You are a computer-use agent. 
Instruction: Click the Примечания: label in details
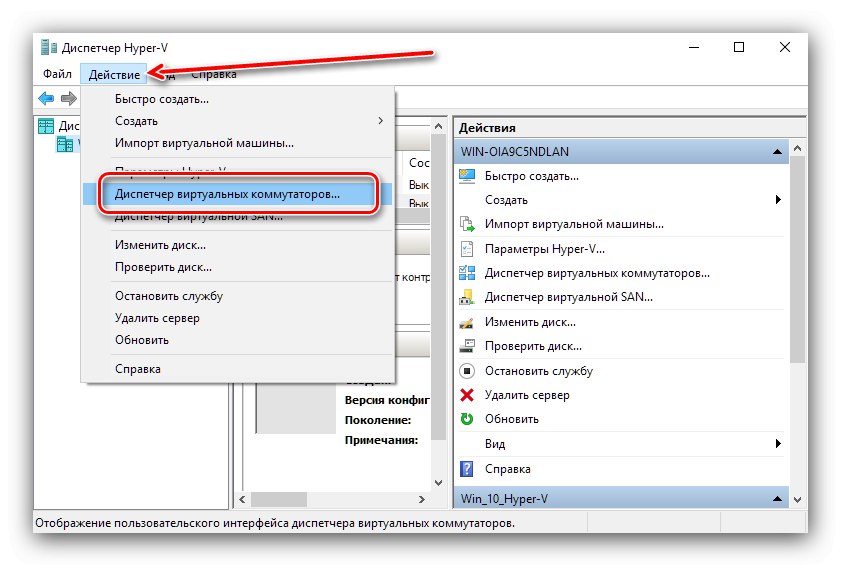point(381,440)
